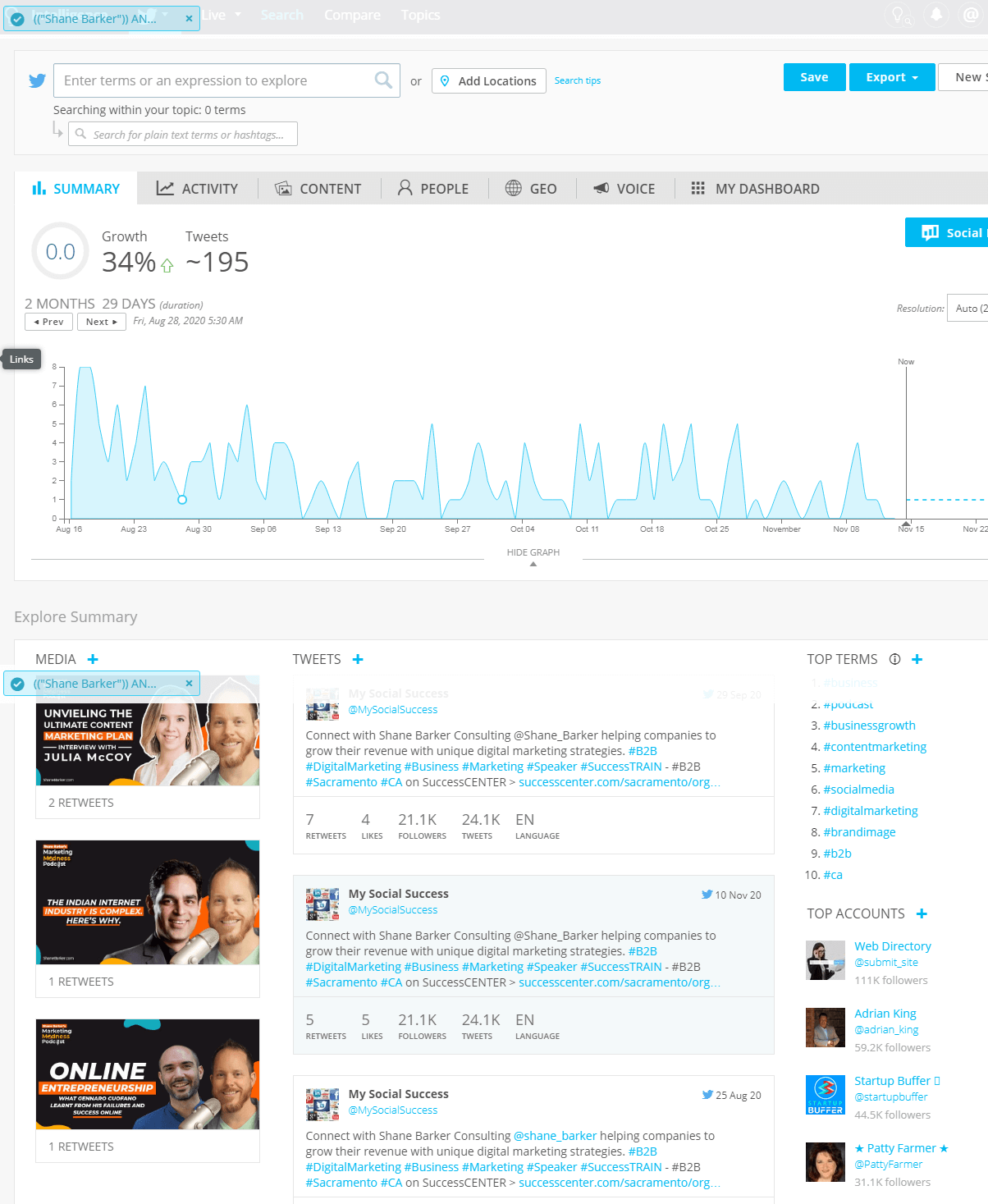Open Search in top navigation
Screen dimensions: 988x1204
281,15
